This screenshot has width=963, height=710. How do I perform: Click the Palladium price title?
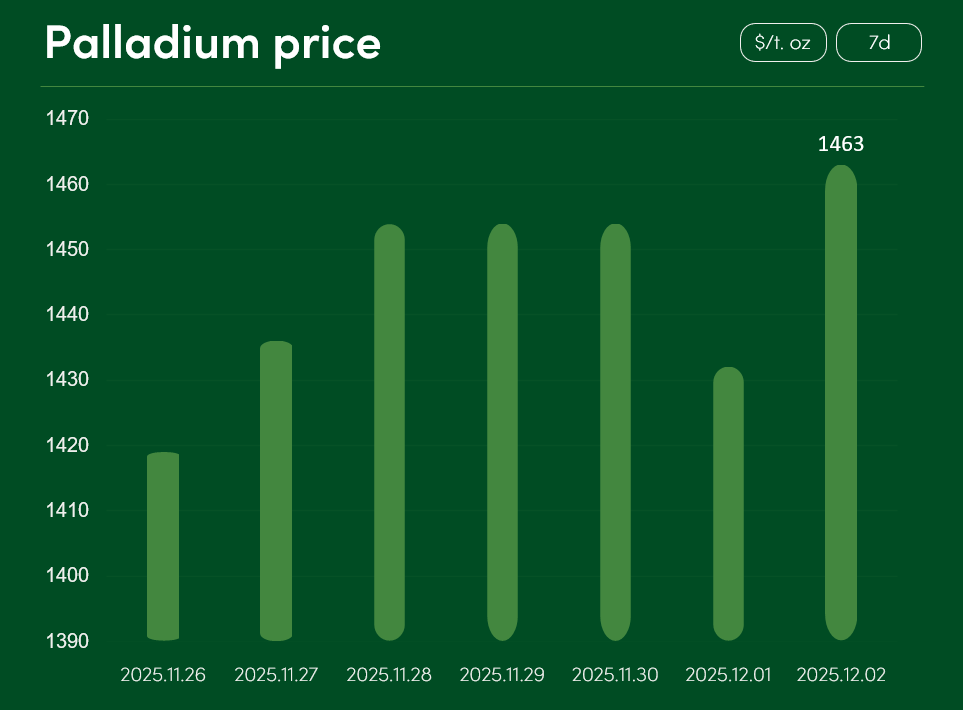(x=213, y=43)
